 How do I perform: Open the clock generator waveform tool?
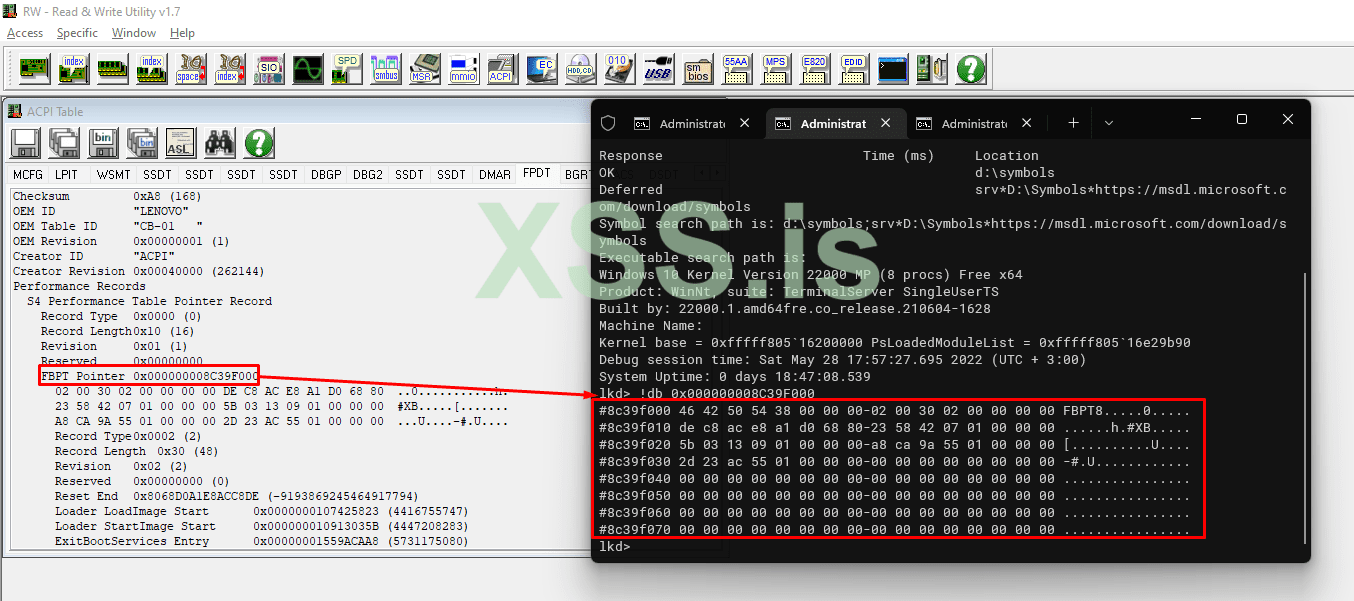(307, 69)
